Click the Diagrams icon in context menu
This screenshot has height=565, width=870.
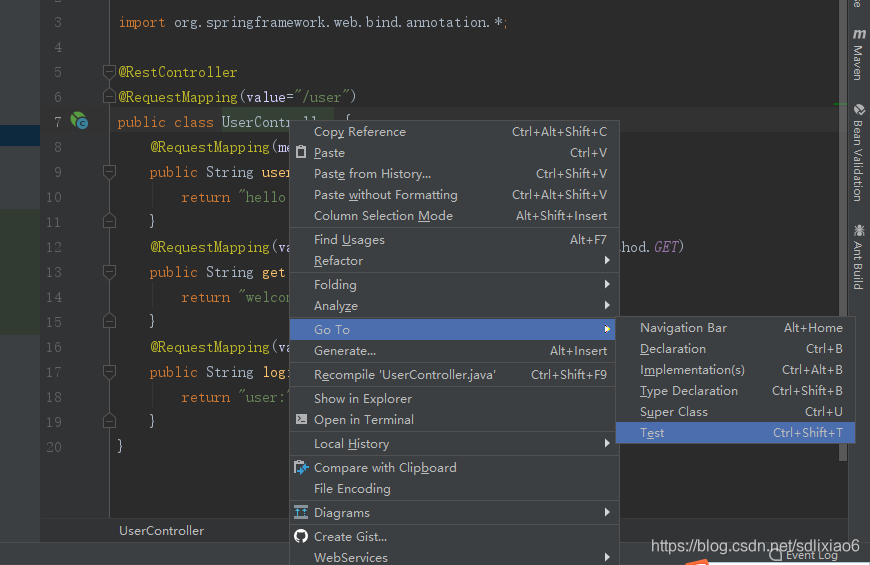(x=301, y=512)
